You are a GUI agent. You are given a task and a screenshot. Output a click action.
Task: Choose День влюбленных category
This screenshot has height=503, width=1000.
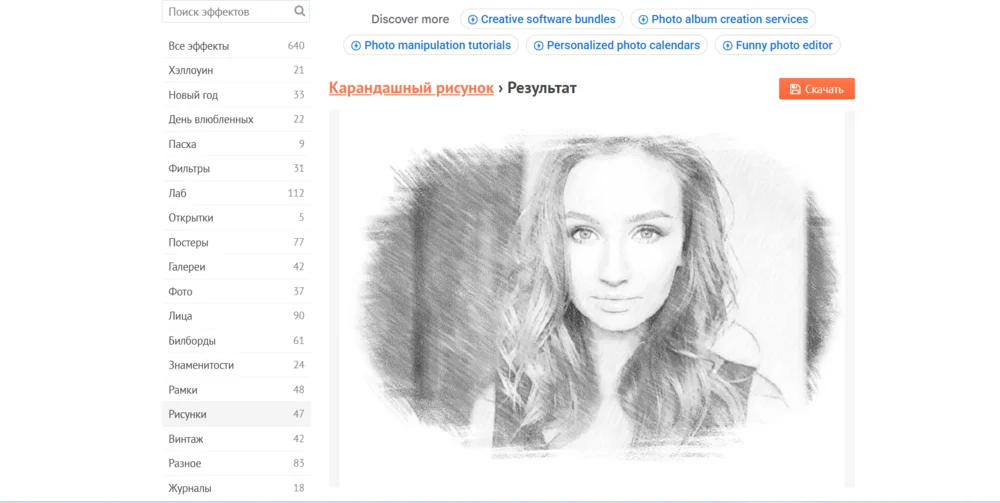[211, 120]
